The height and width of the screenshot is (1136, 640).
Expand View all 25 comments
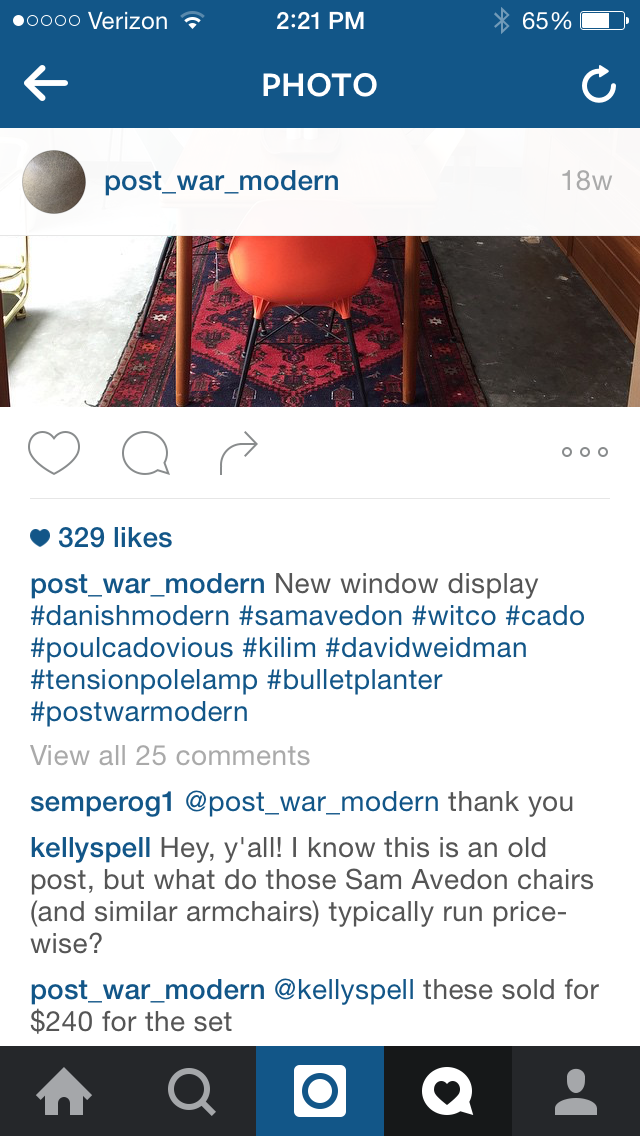pos(170,756)
